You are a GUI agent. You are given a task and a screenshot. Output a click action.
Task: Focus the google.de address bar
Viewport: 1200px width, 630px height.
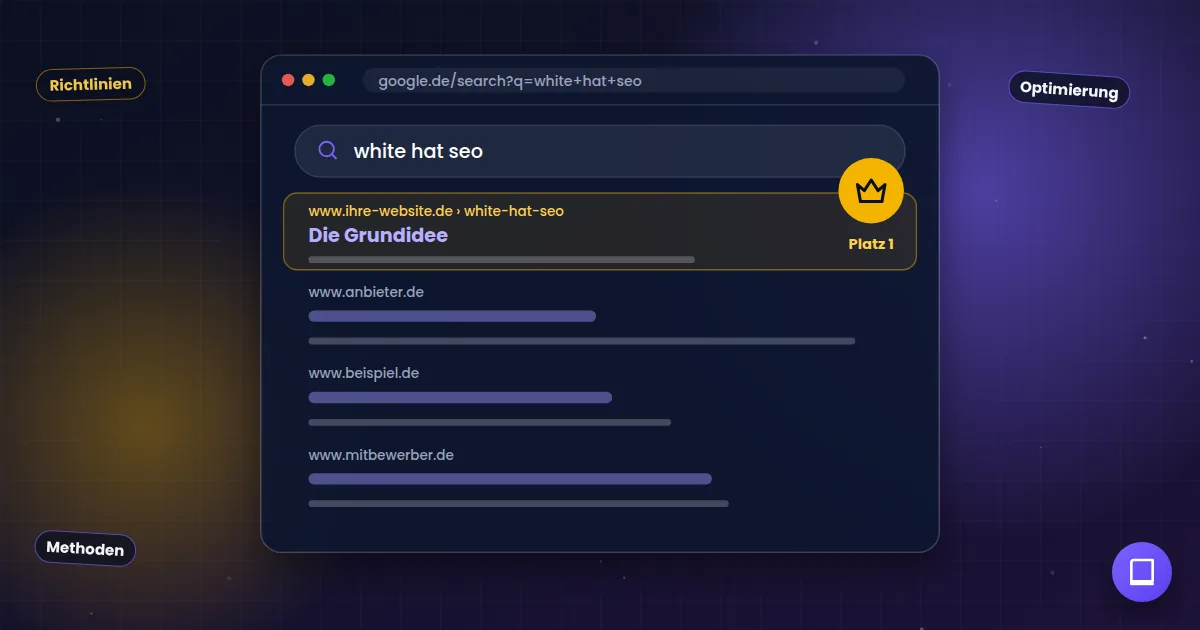634,80
